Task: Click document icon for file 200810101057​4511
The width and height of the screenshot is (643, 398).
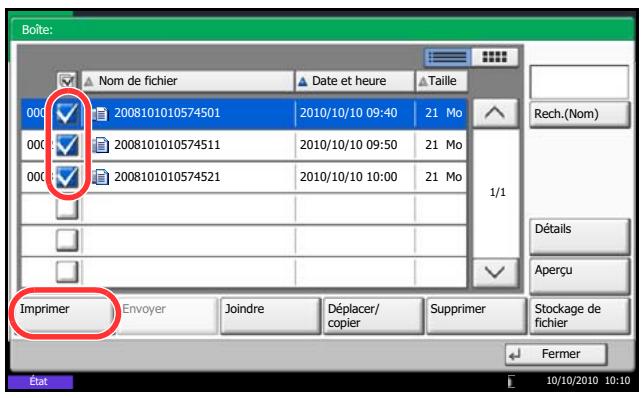Action: pyautogui.click(x=100, y=145)
